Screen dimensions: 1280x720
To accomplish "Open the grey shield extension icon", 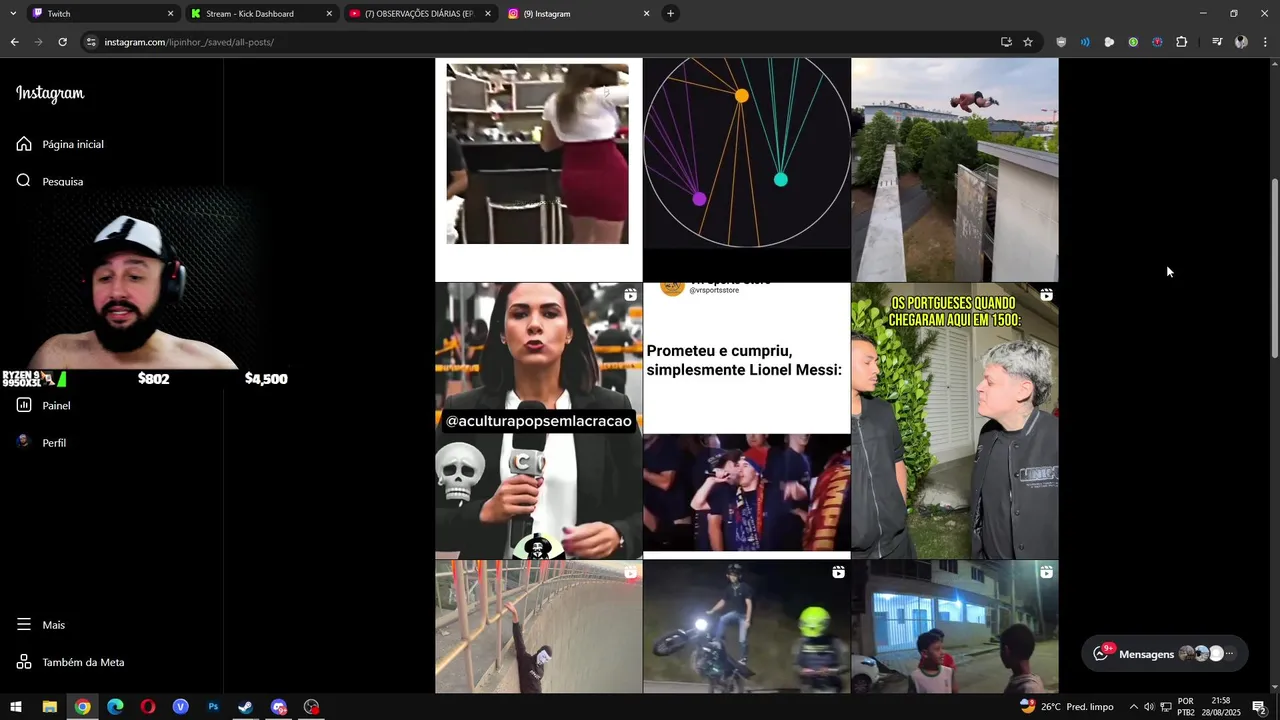I will click(x=1061, y=42).
